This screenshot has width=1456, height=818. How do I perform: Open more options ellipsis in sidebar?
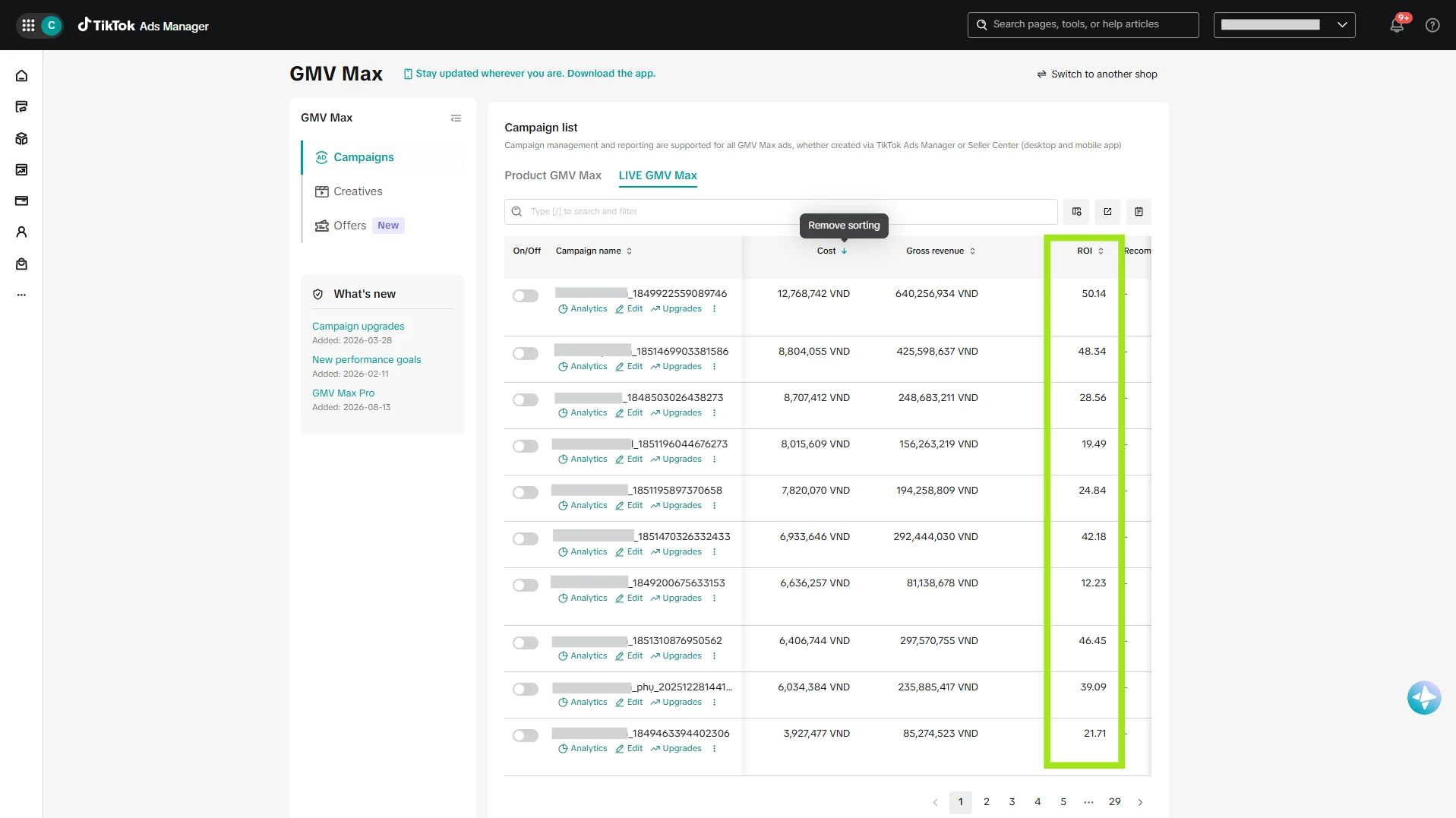21,295
